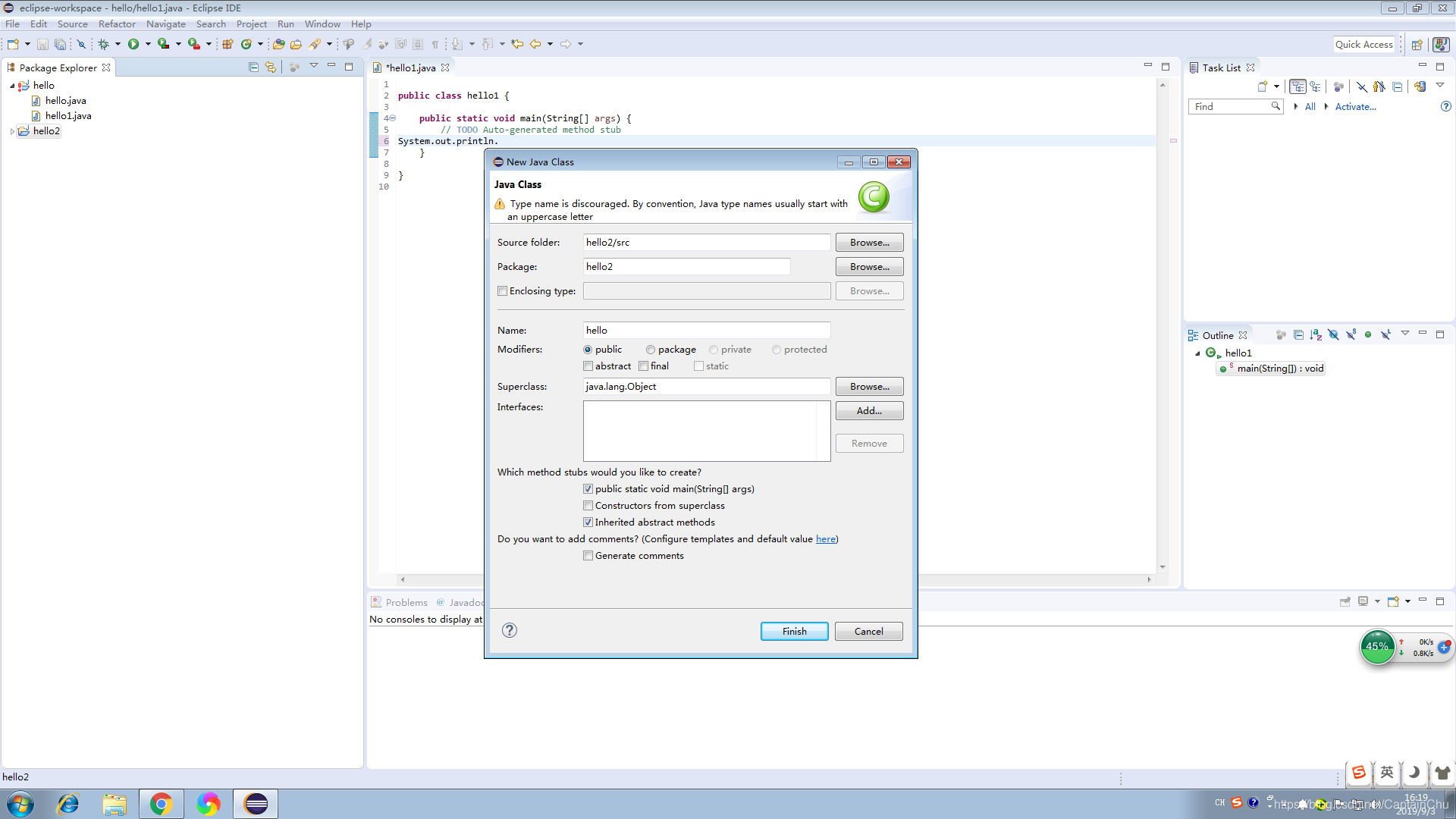This screenshot has height=819, width=1456.
Task: Open the Task List view menu dropdown
Action: [1440, 86]
